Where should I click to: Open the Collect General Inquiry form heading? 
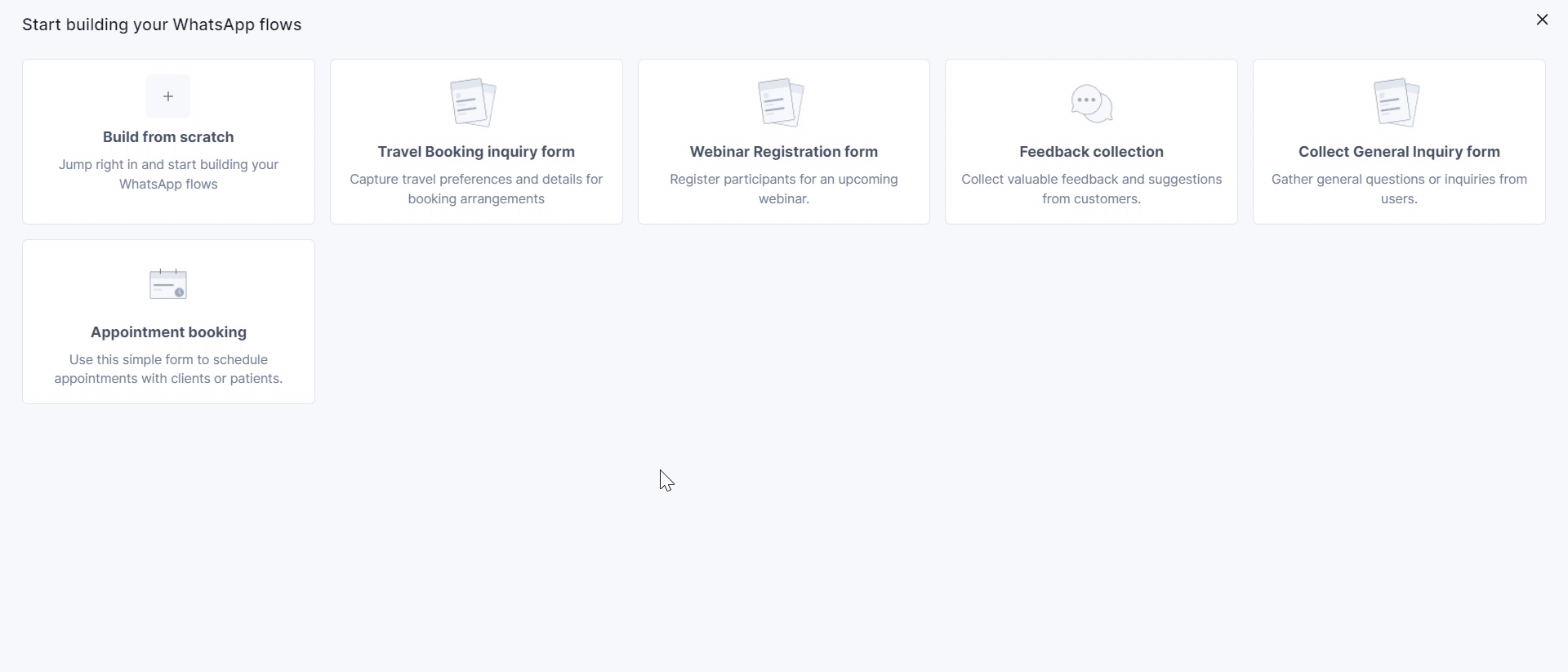tap(1400, 152)
